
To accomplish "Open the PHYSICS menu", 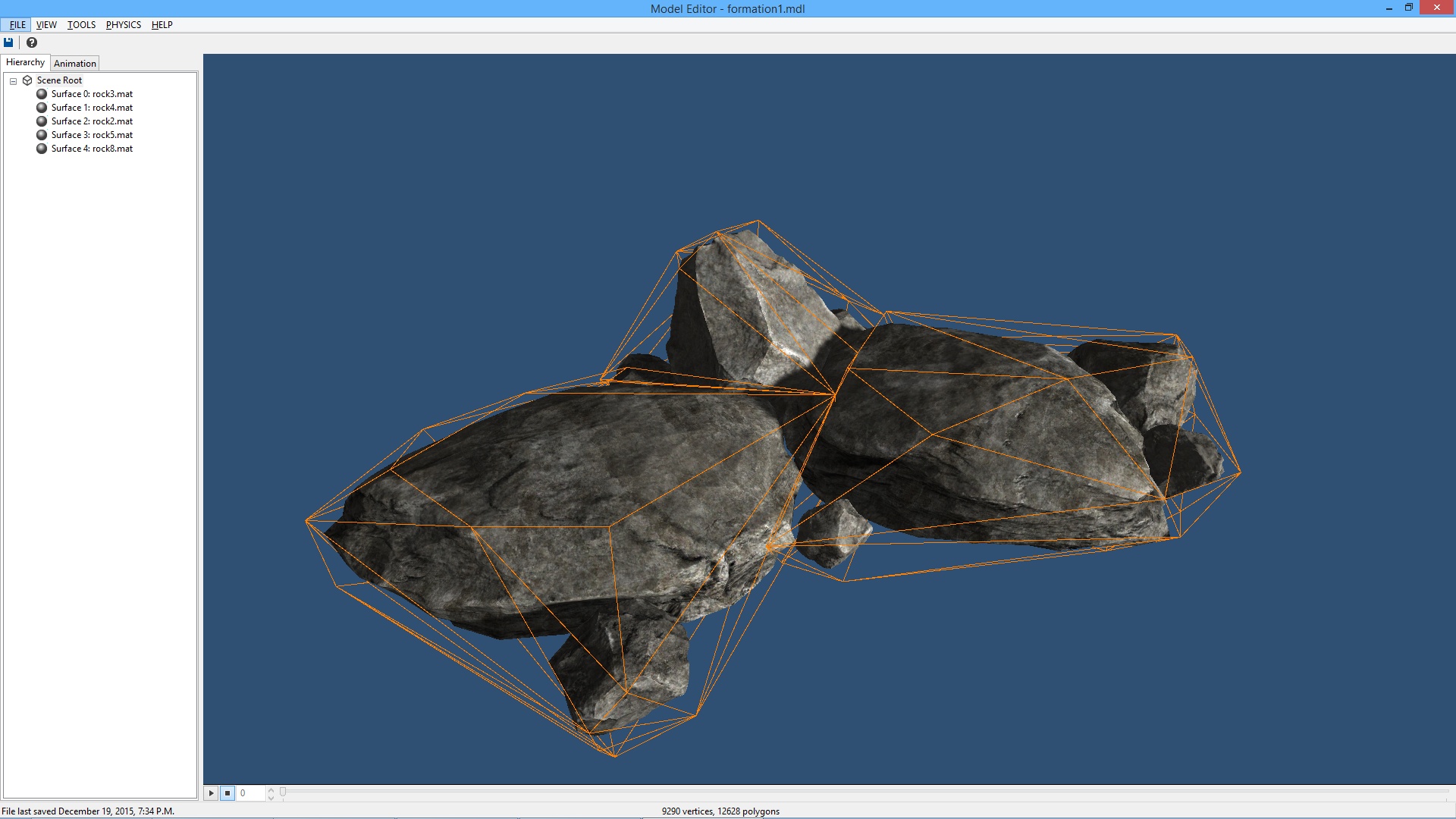I will click(122, 24).
